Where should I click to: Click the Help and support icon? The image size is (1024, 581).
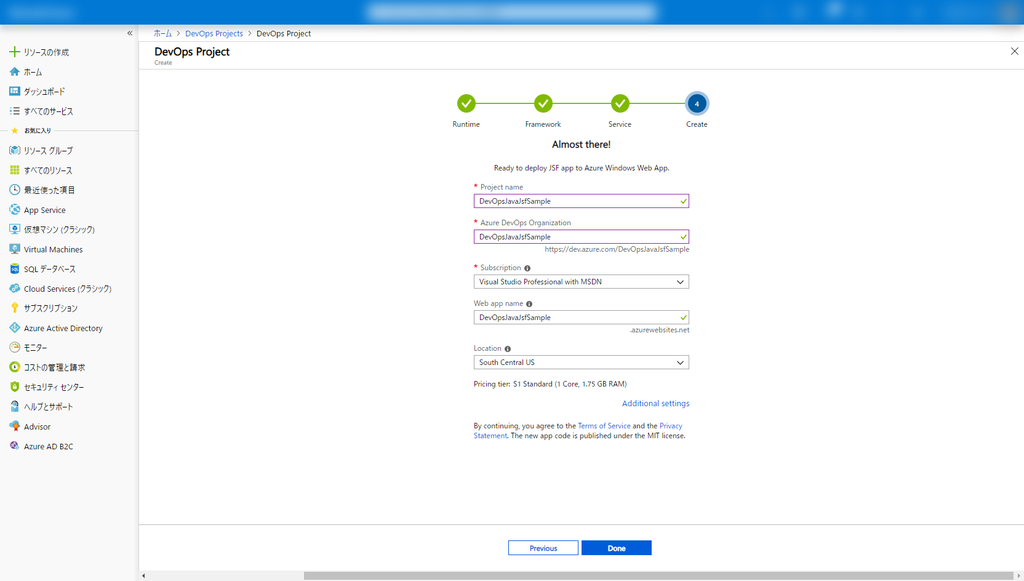click(14, 406)
